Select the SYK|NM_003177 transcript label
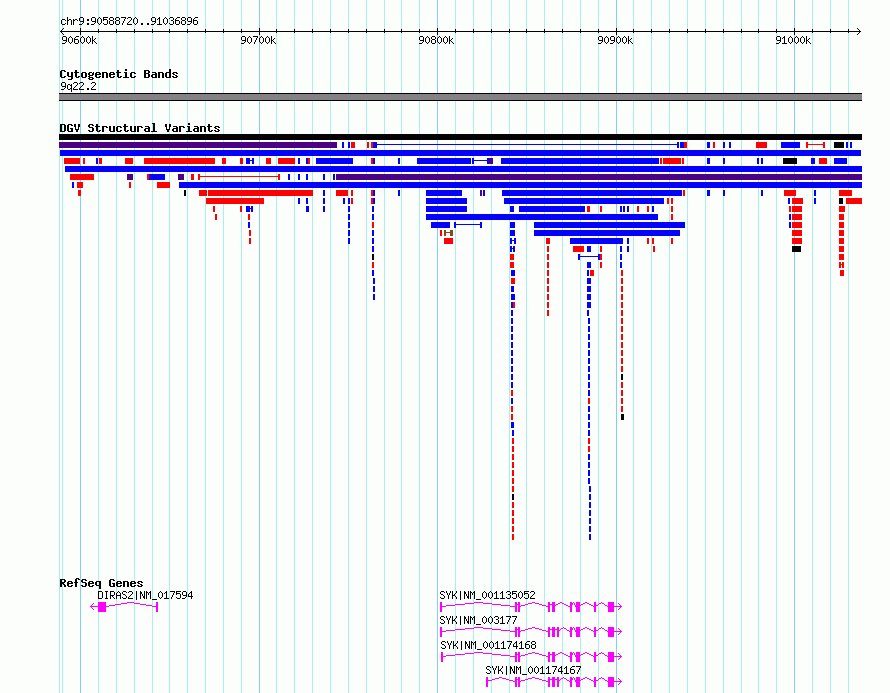This screenshot has height=693, width=890. 478,620
